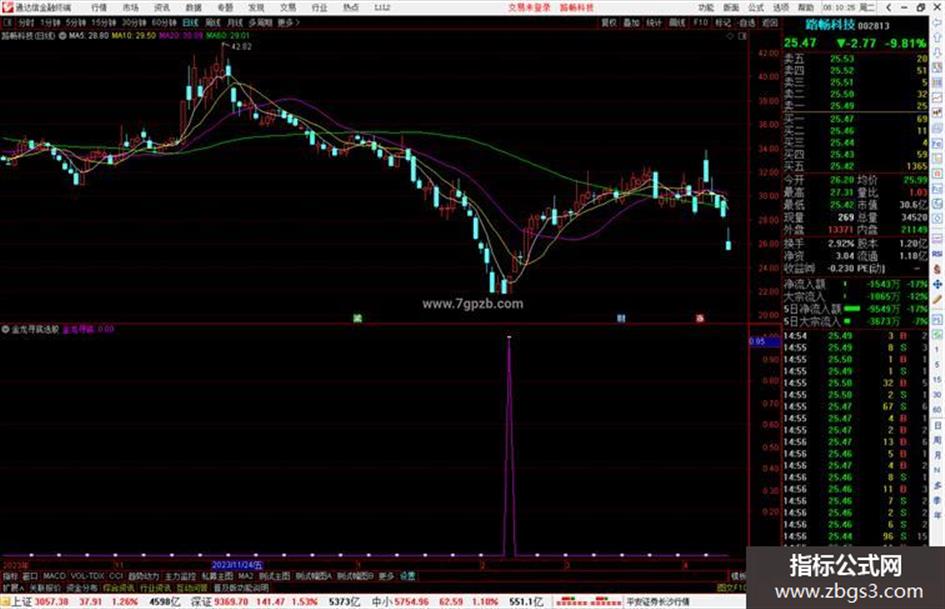Image resolution: width=945 pixels, height=609 pixels.
Task: Open the 公式 menu
Action: point(756,7)
